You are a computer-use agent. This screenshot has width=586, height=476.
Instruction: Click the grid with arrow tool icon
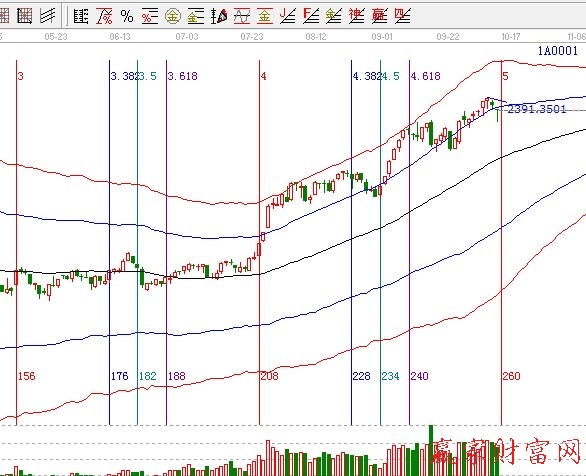[25, 16]
